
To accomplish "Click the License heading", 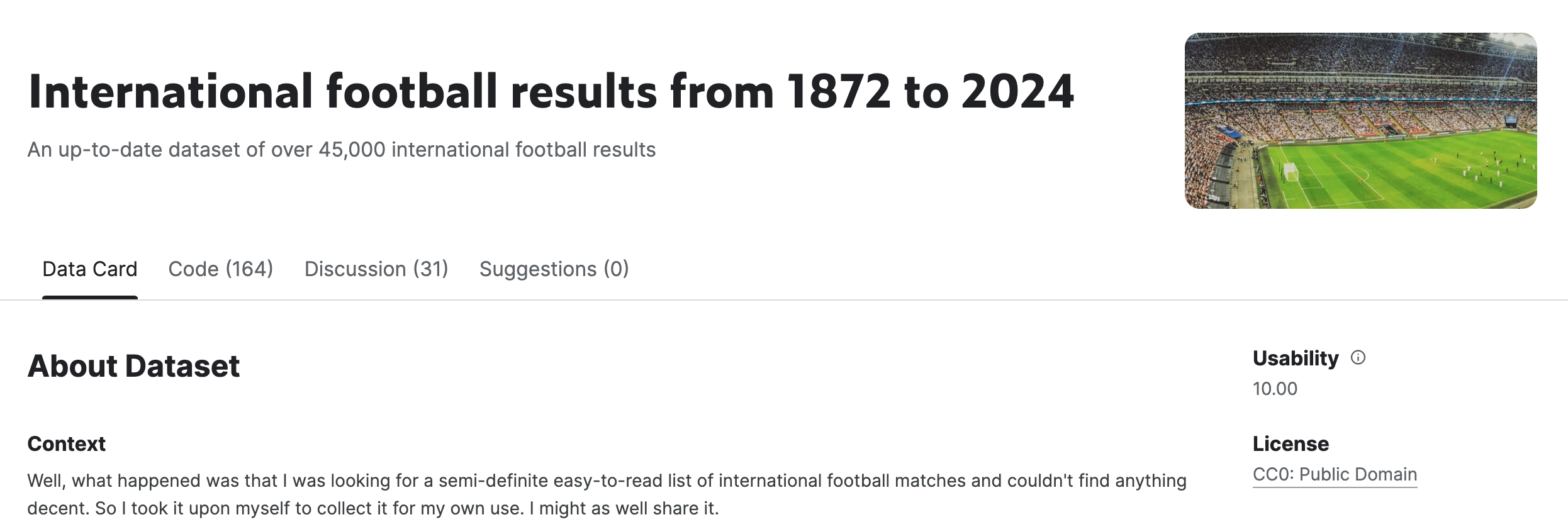I will (1291, 444).
